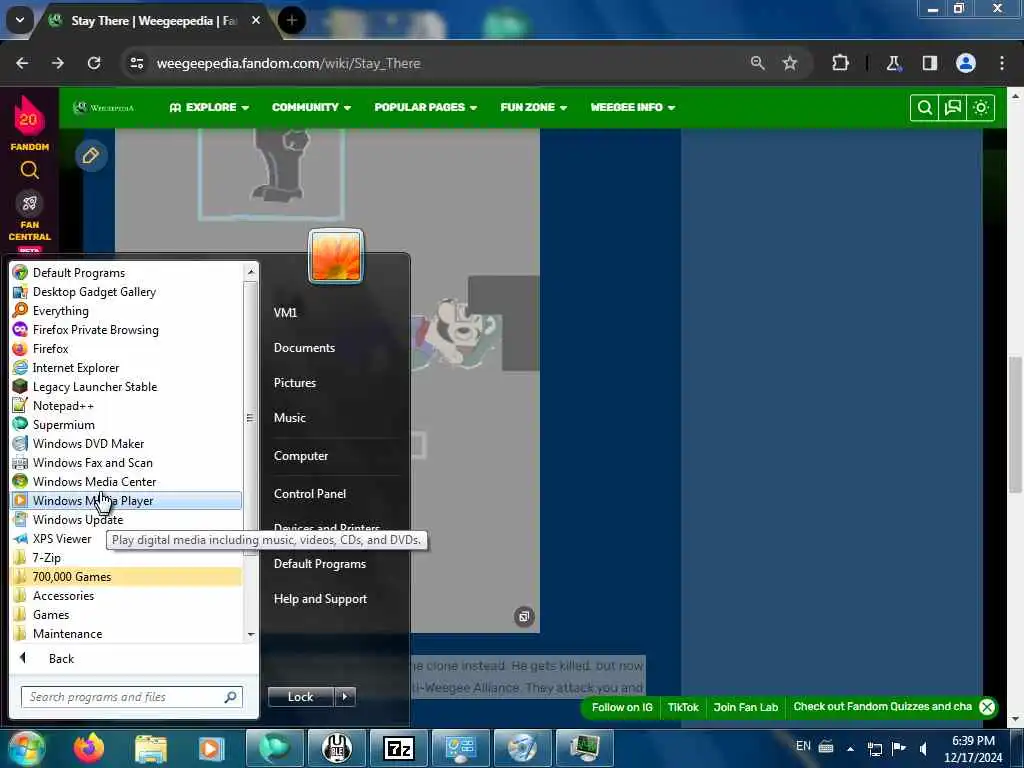Launch Windows Media Player from the list
This screenshot has width=1024, height=768.
coord(126,500)
